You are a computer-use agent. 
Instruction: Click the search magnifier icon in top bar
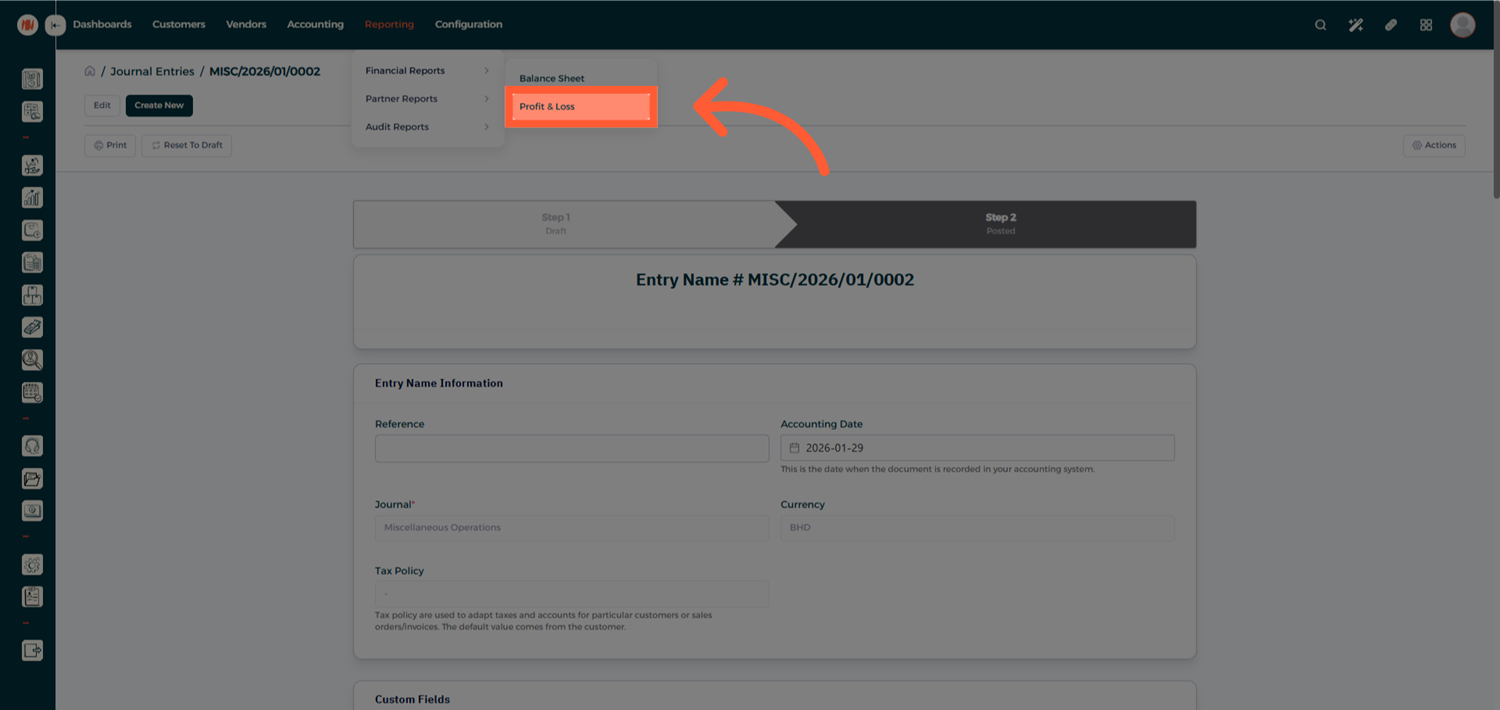coord(1320,25)
